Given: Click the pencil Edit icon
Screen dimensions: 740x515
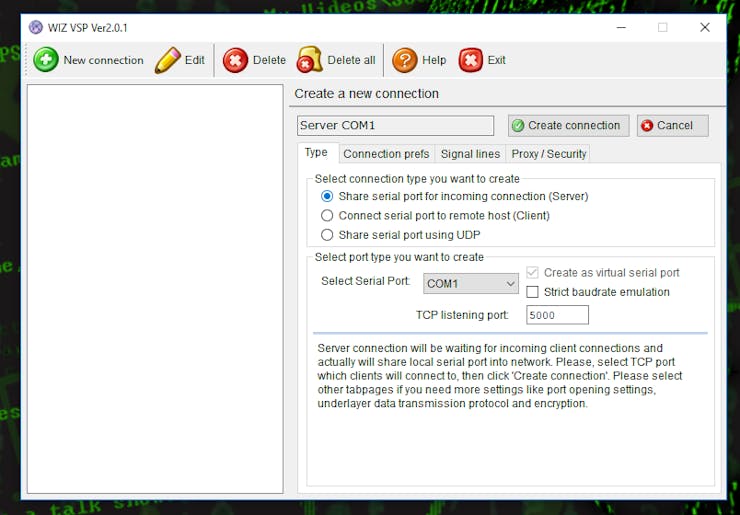Looking at the screenshot, I should point(168,60).
